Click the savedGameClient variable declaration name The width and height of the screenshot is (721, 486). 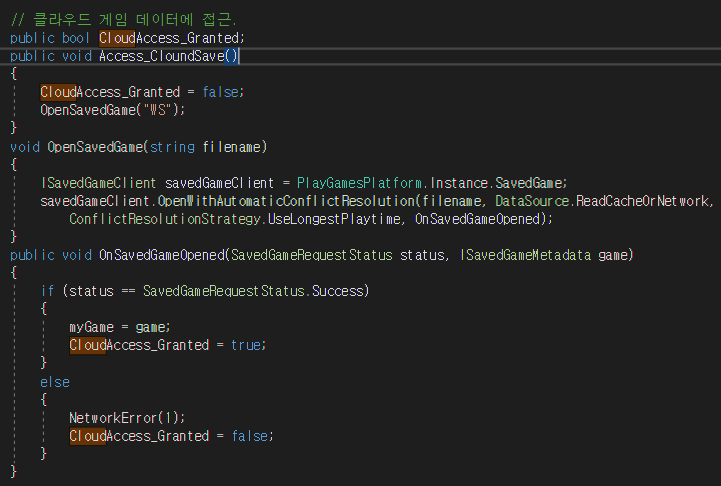click(x=219, y=183)
